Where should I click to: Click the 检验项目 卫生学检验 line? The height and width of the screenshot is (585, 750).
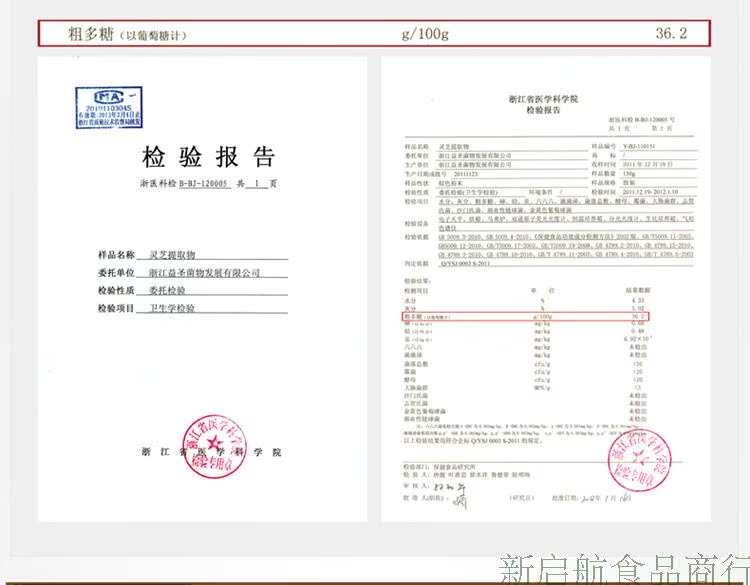point(193,308)
